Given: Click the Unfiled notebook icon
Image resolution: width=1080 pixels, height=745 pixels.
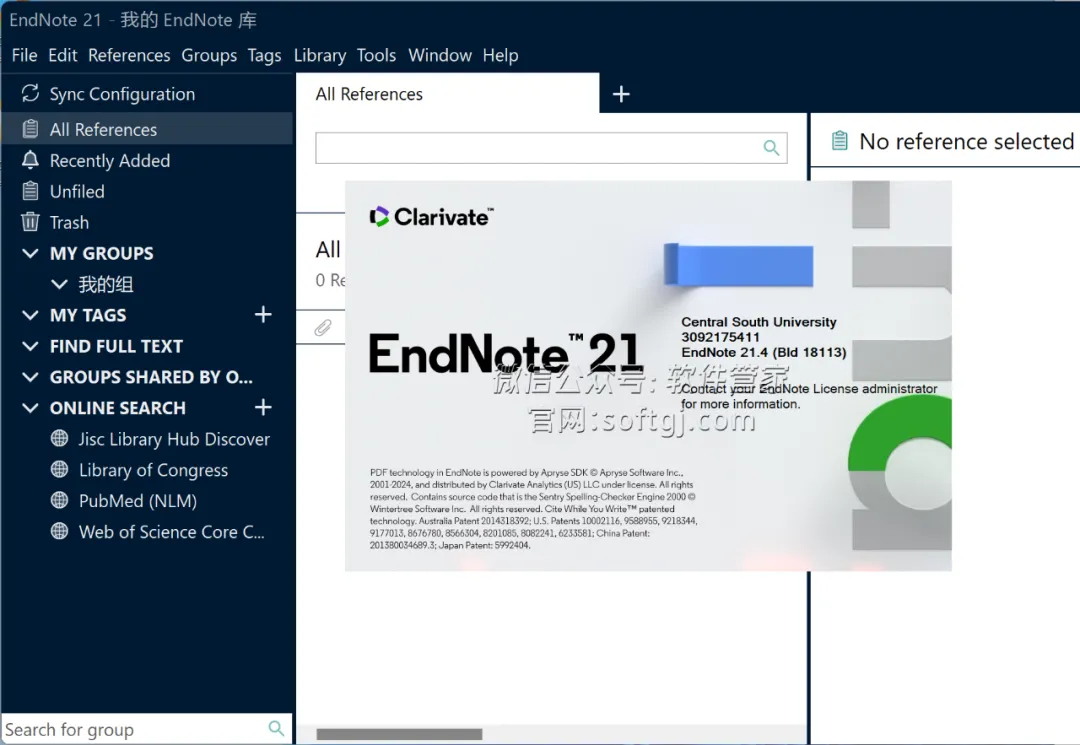Looking at the screenshot, I should coord(31,191).
